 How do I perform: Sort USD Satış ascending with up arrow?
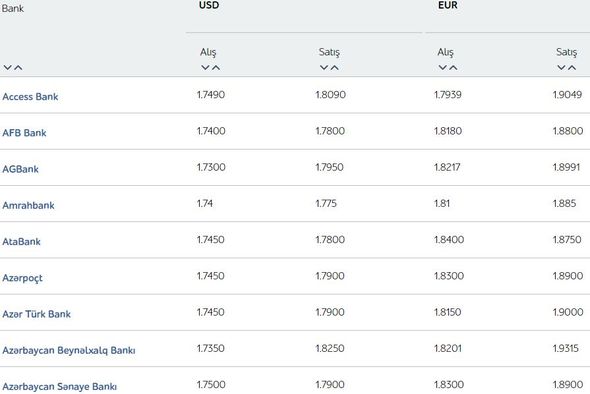[x=335, y=68]
